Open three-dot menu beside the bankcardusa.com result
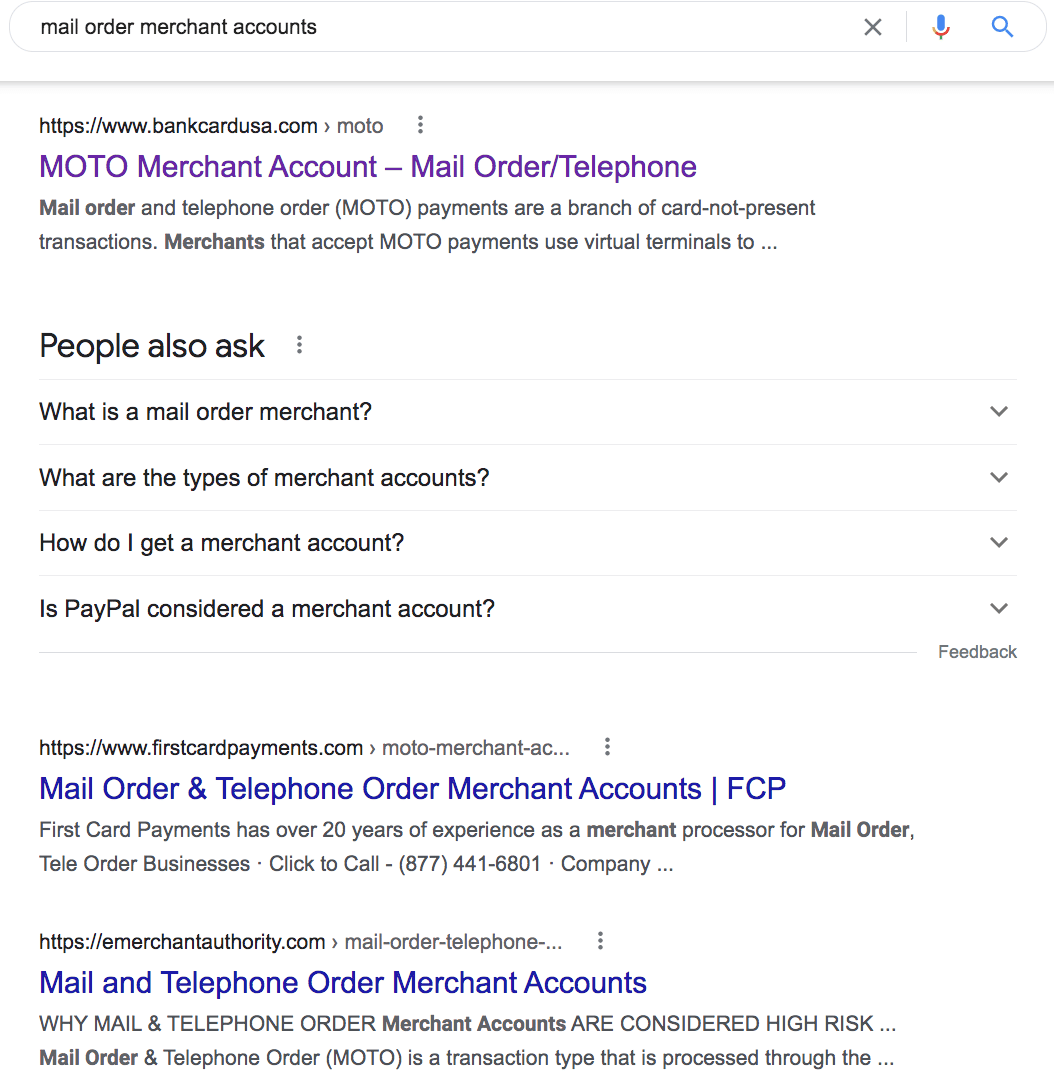The width and height of the screenshot is (1054, 1090). [420, 125]
